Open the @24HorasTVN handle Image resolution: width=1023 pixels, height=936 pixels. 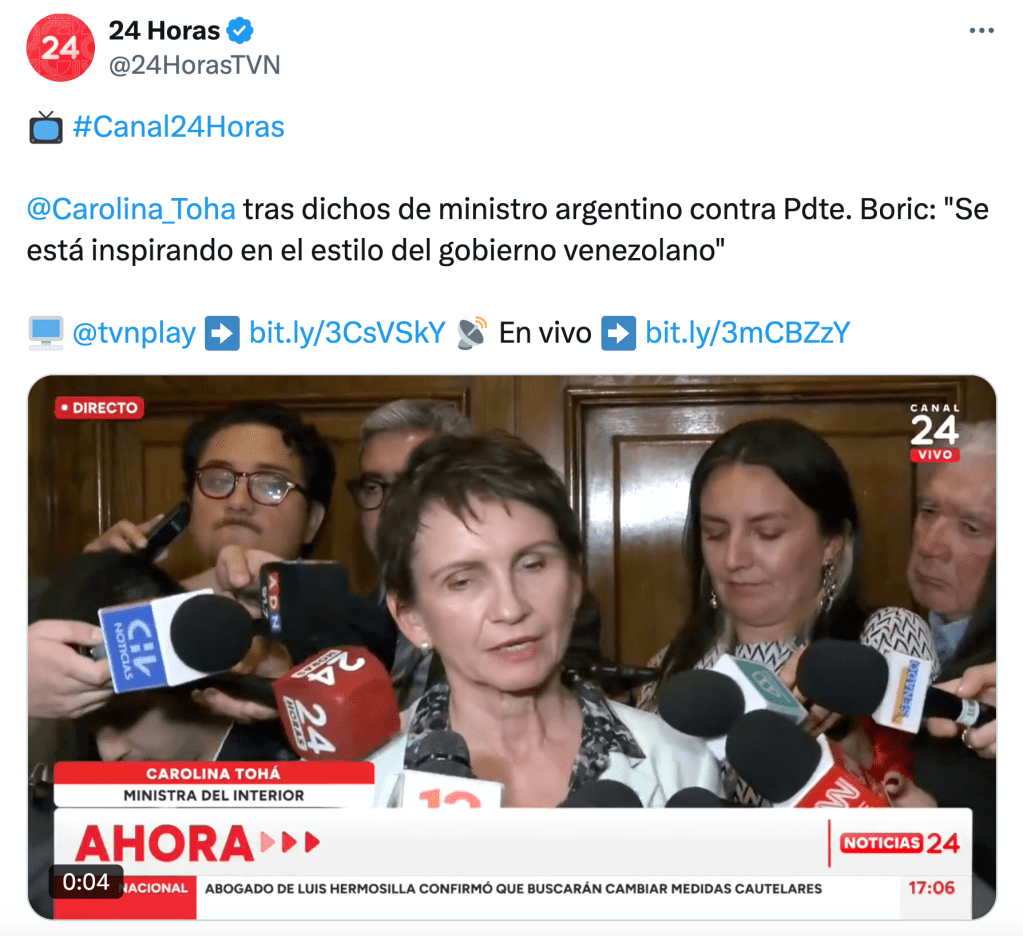point(194,65)
